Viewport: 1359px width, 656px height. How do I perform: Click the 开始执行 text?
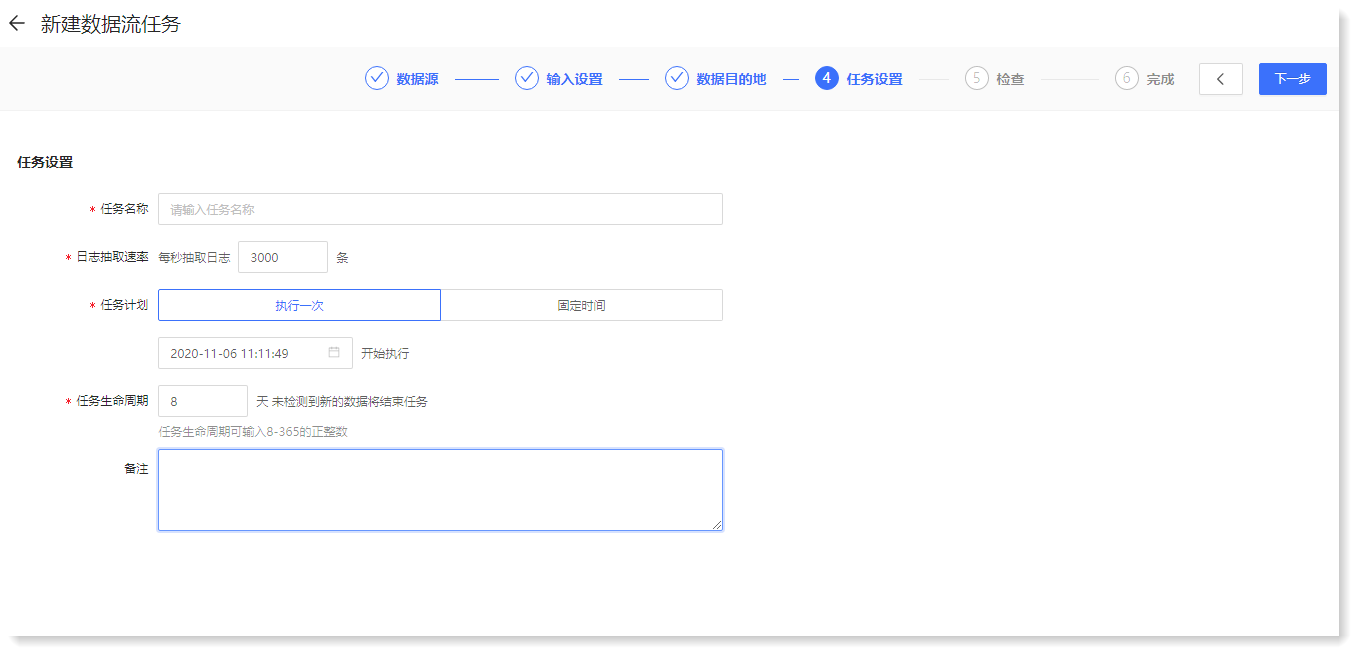(x=385, y=354)
